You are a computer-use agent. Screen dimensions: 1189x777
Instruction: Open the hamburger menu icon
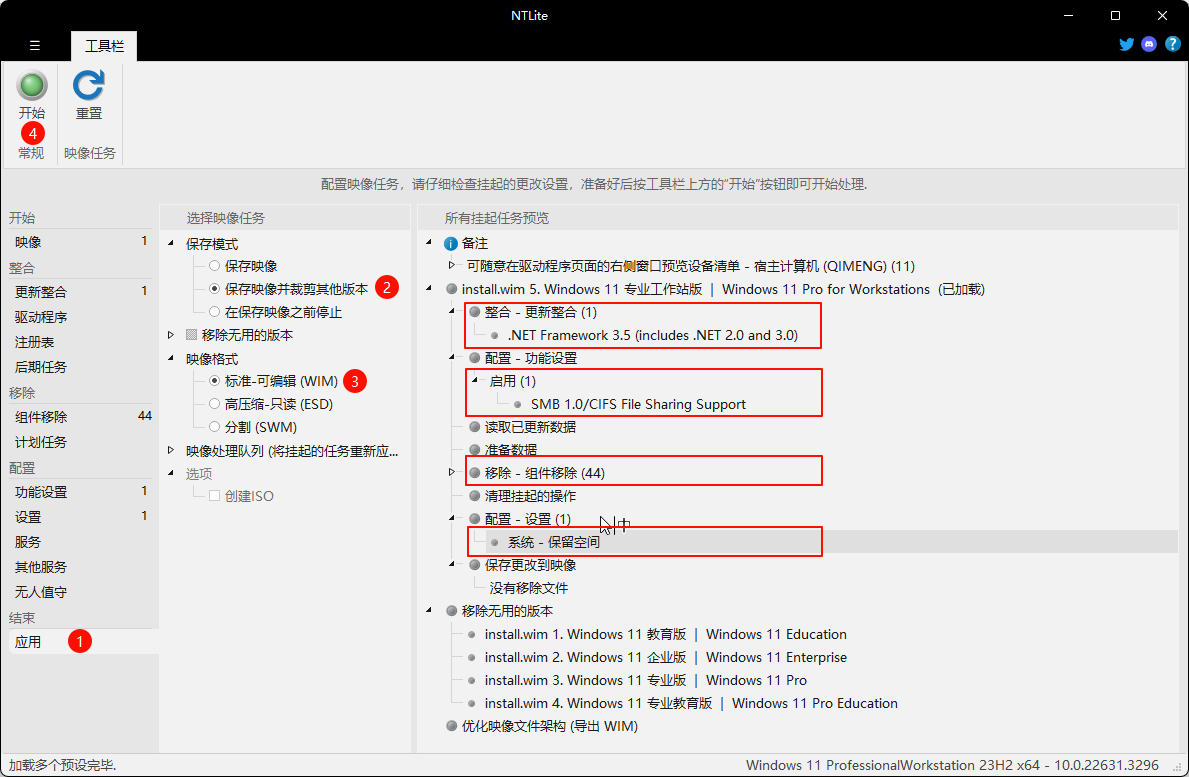35,45
